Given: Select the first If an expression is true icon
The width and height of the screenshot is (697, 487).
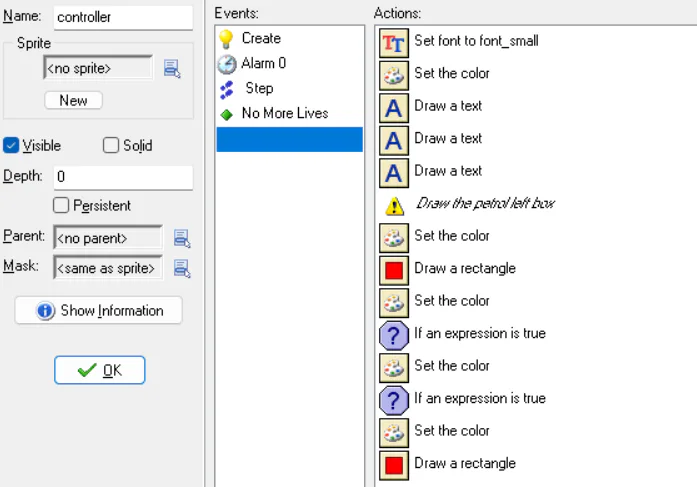Looking at the screenshot, I should point(394,334).
